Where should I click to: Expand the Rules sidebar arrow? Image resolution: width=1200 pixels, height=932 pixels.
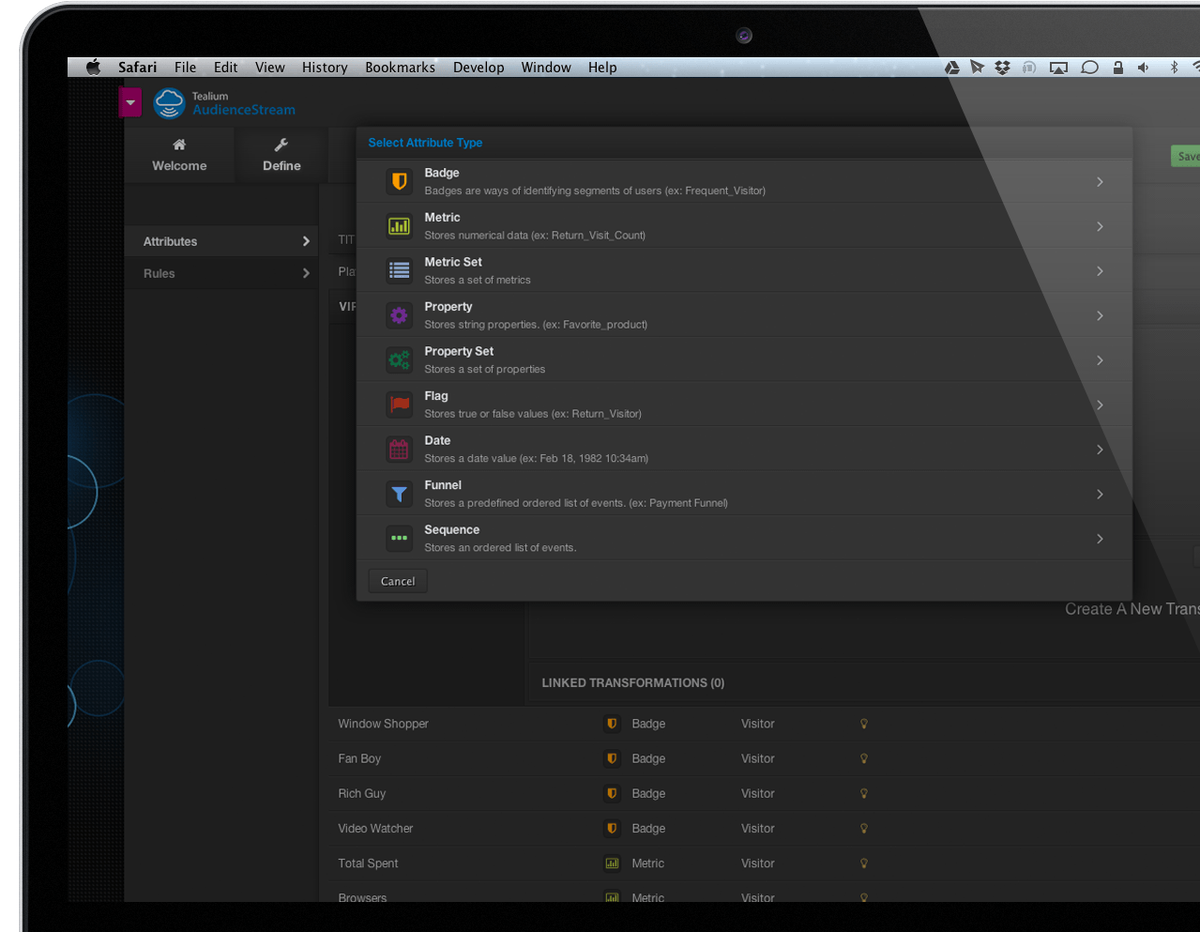(x=306, y=273)
